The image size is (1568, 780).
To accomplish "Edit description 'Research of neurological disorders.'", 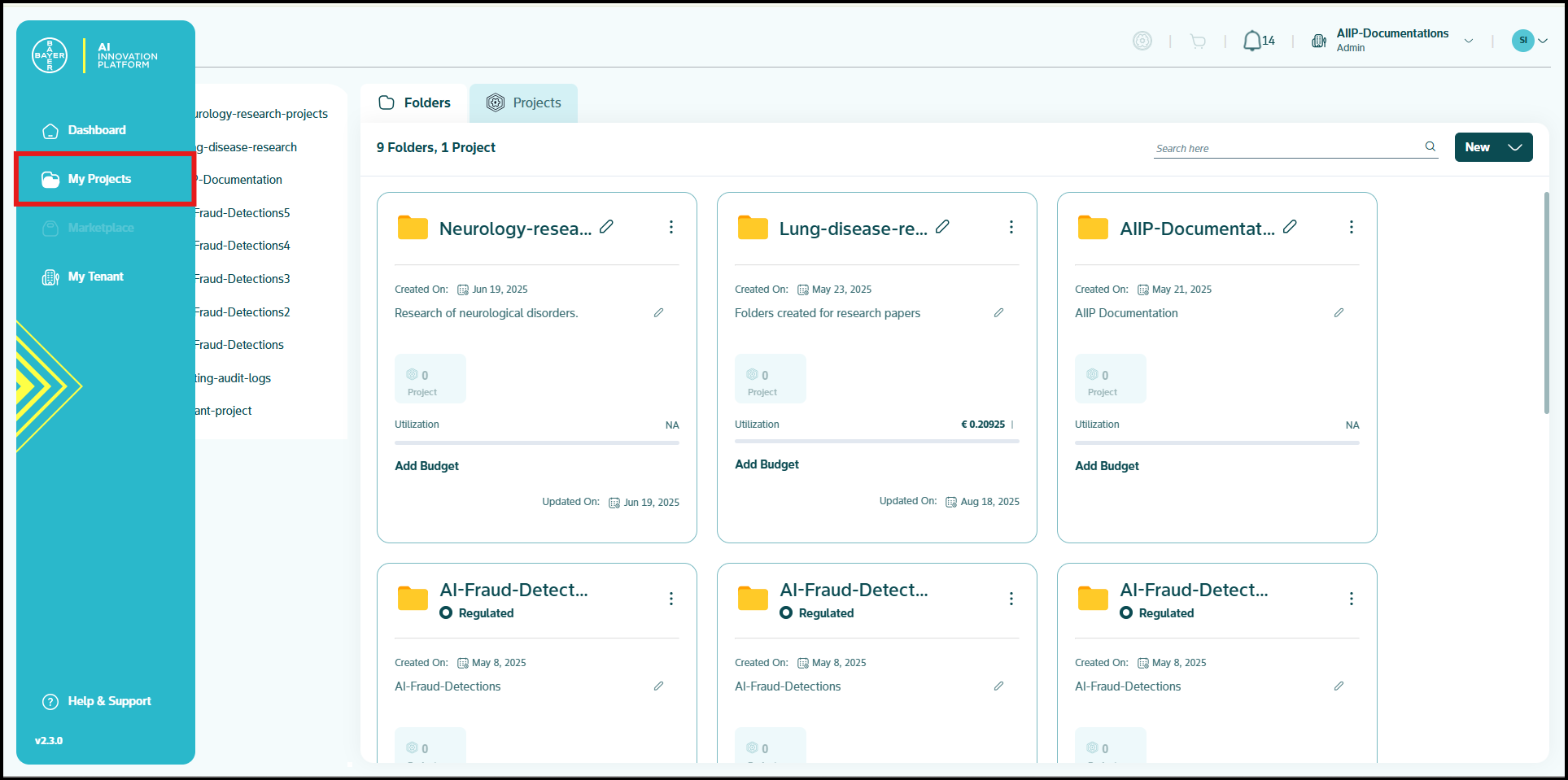I will click(658, 313).
